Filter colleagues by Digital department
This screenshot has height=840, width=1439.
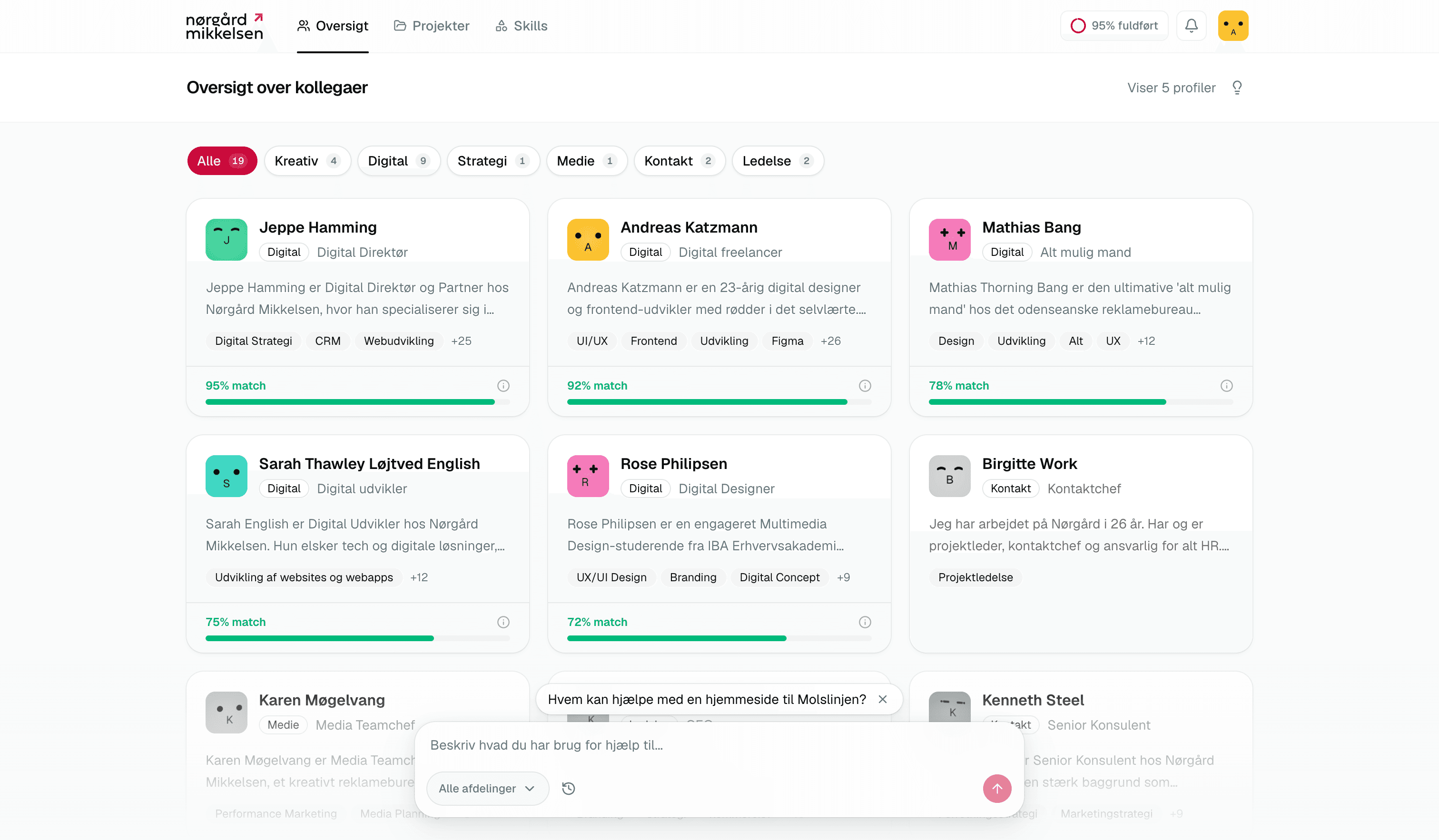[x=399, y=161]
